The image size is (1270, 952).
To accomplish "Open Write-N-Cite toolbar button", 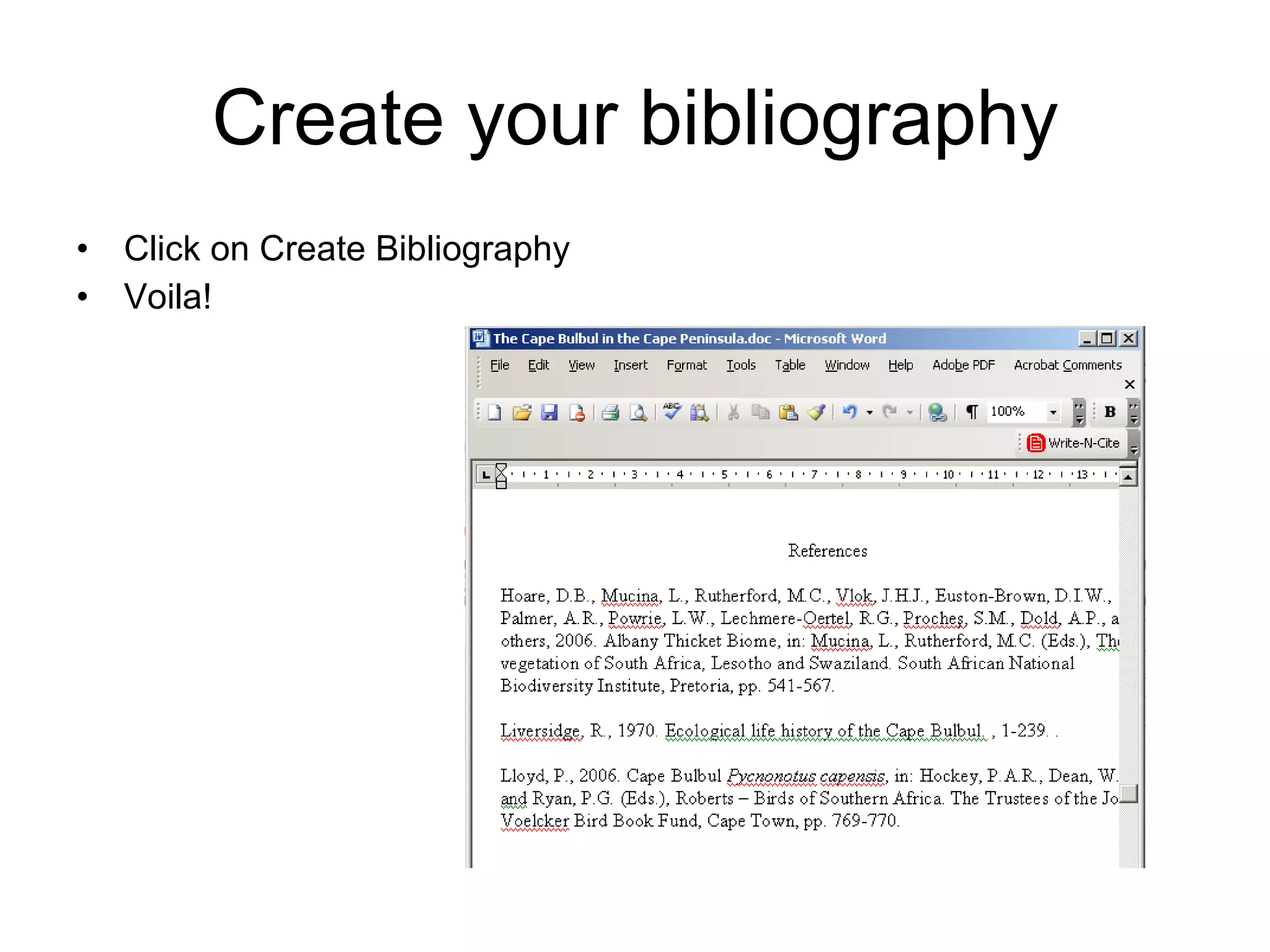I will click(x=1073, y=443).
